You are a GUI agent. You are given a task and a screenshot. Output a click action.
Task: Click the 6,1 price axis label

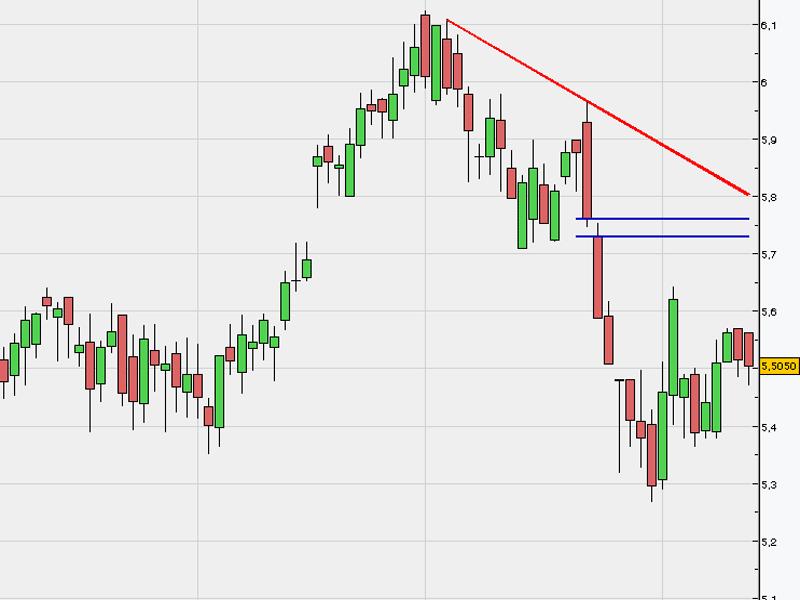tap(769, 25)
